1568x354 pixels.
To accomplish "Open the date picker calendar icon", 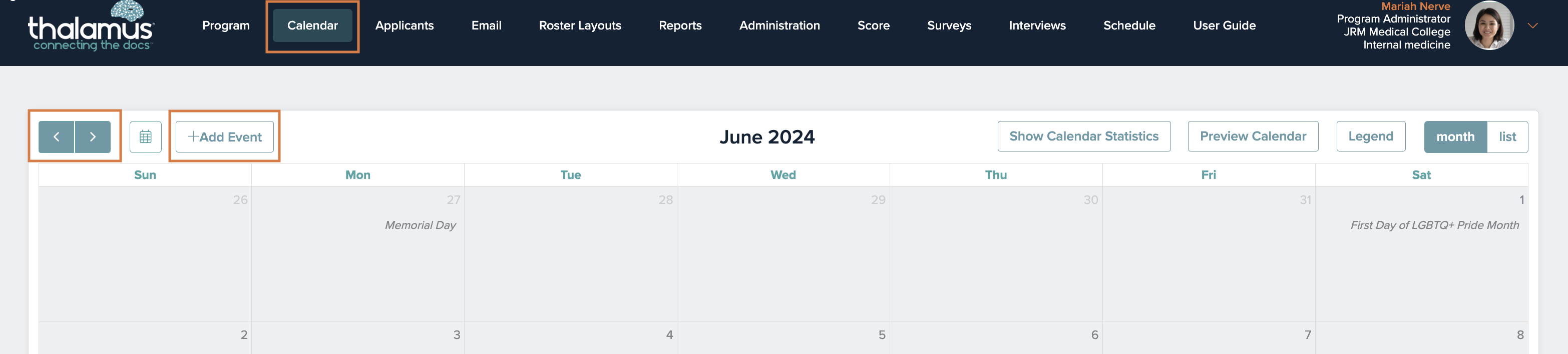I will 146,137.
